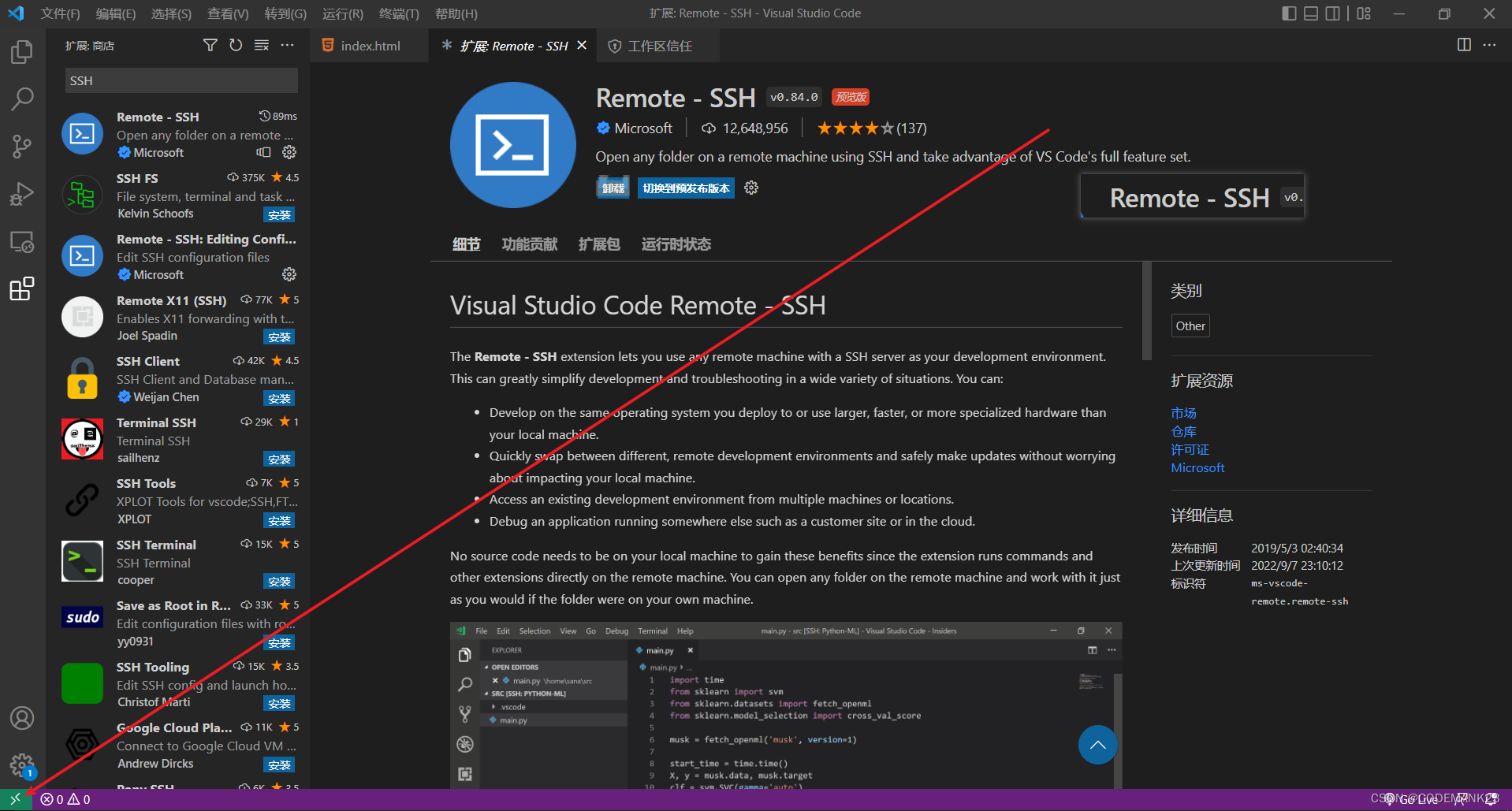Switch to index.html tab
Image resolution: width=1512 pixels, height=811 pixels.
369,46
